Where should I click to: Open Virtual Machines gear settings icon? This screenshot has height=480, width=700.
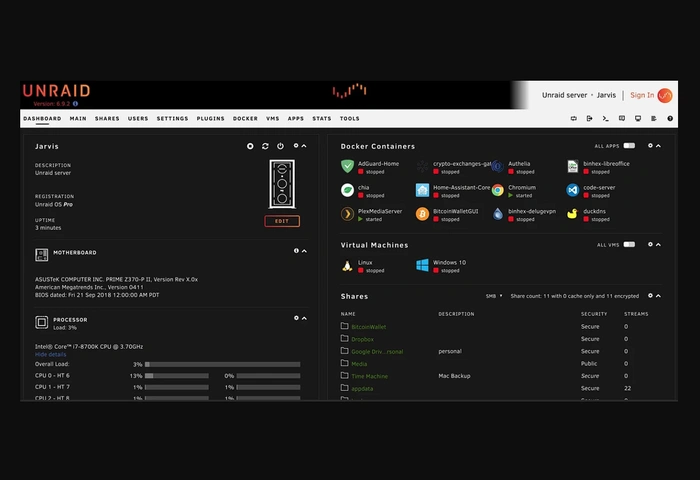(x=650, y=244)
